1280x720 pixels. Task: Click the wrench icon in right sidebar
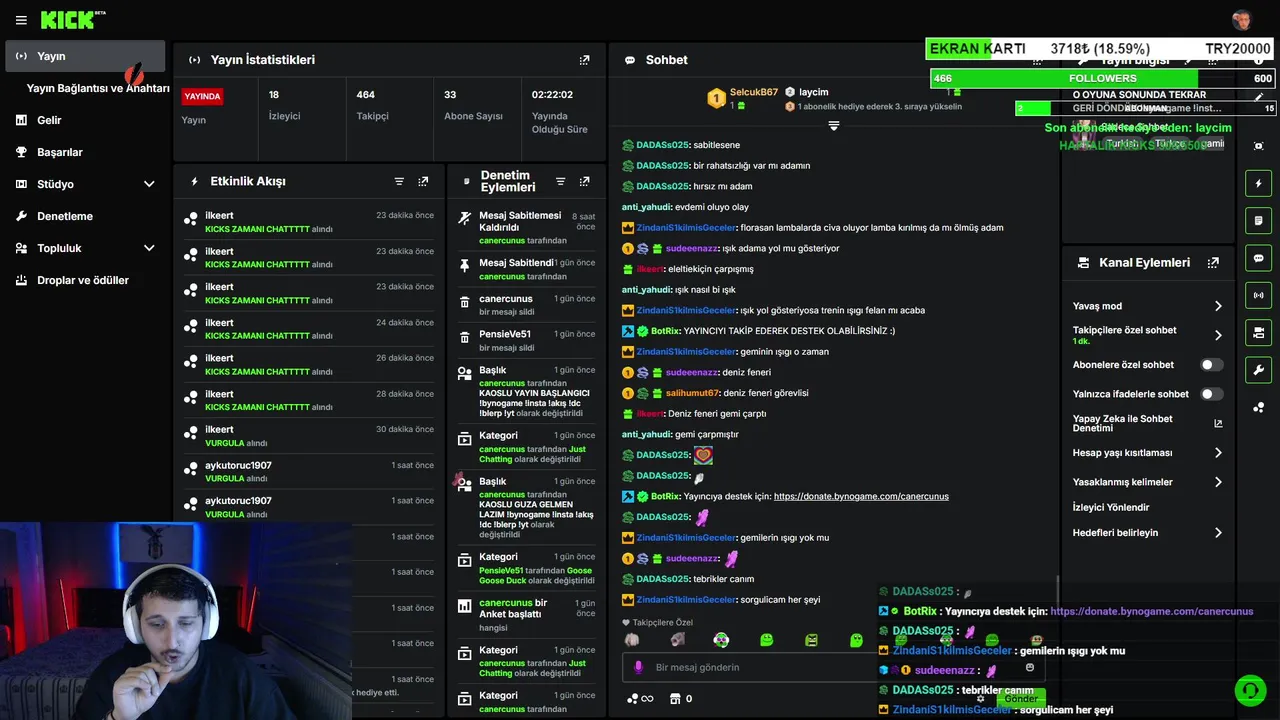[1259, 370]
